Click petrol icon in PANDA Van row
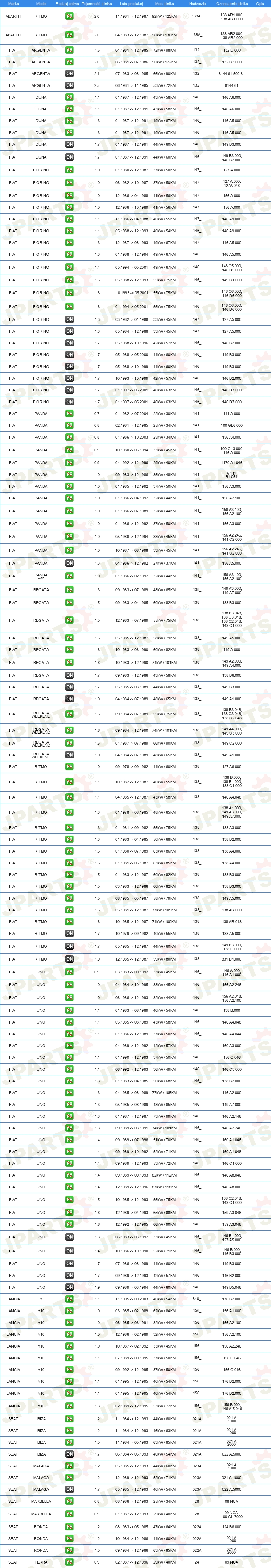Viewport: 271px width, 1568px height. point(69,576)
